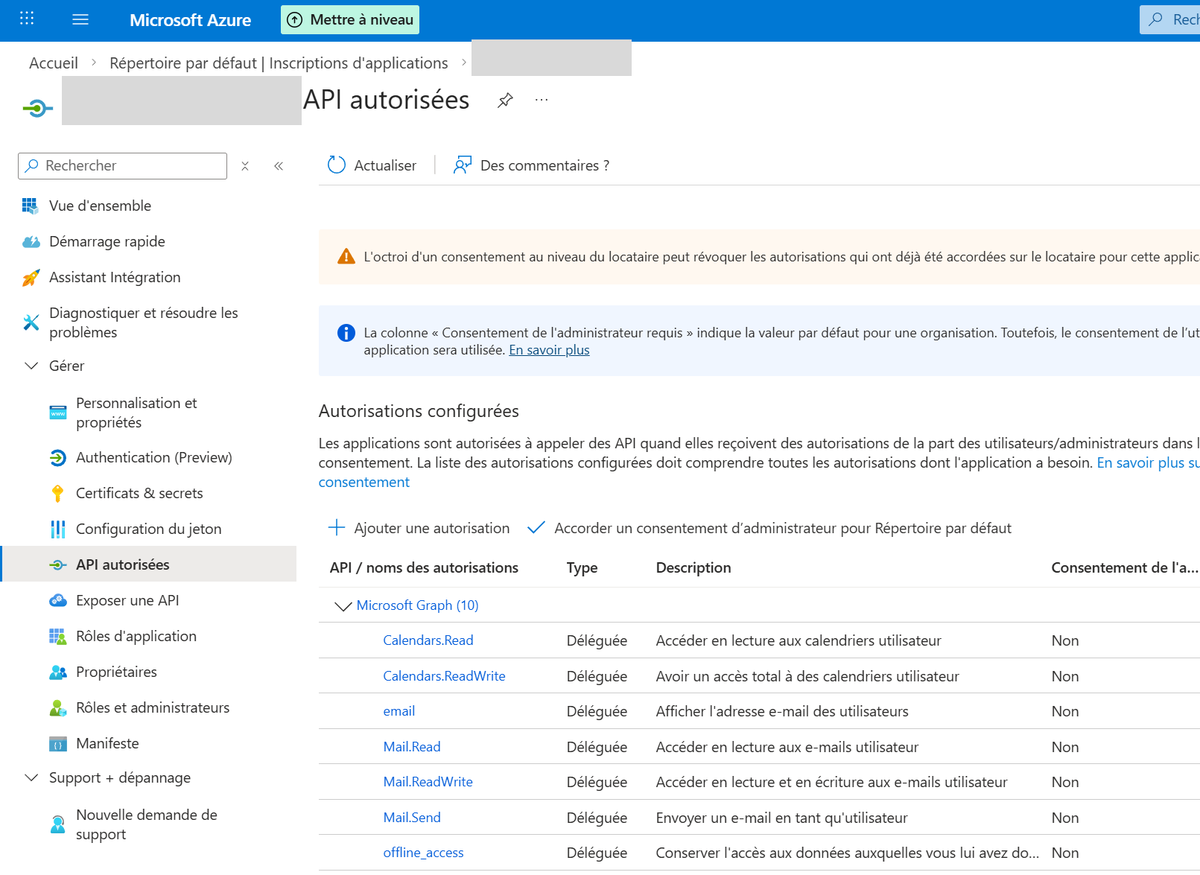Pin the API autorisées page

tap(505, 100)
